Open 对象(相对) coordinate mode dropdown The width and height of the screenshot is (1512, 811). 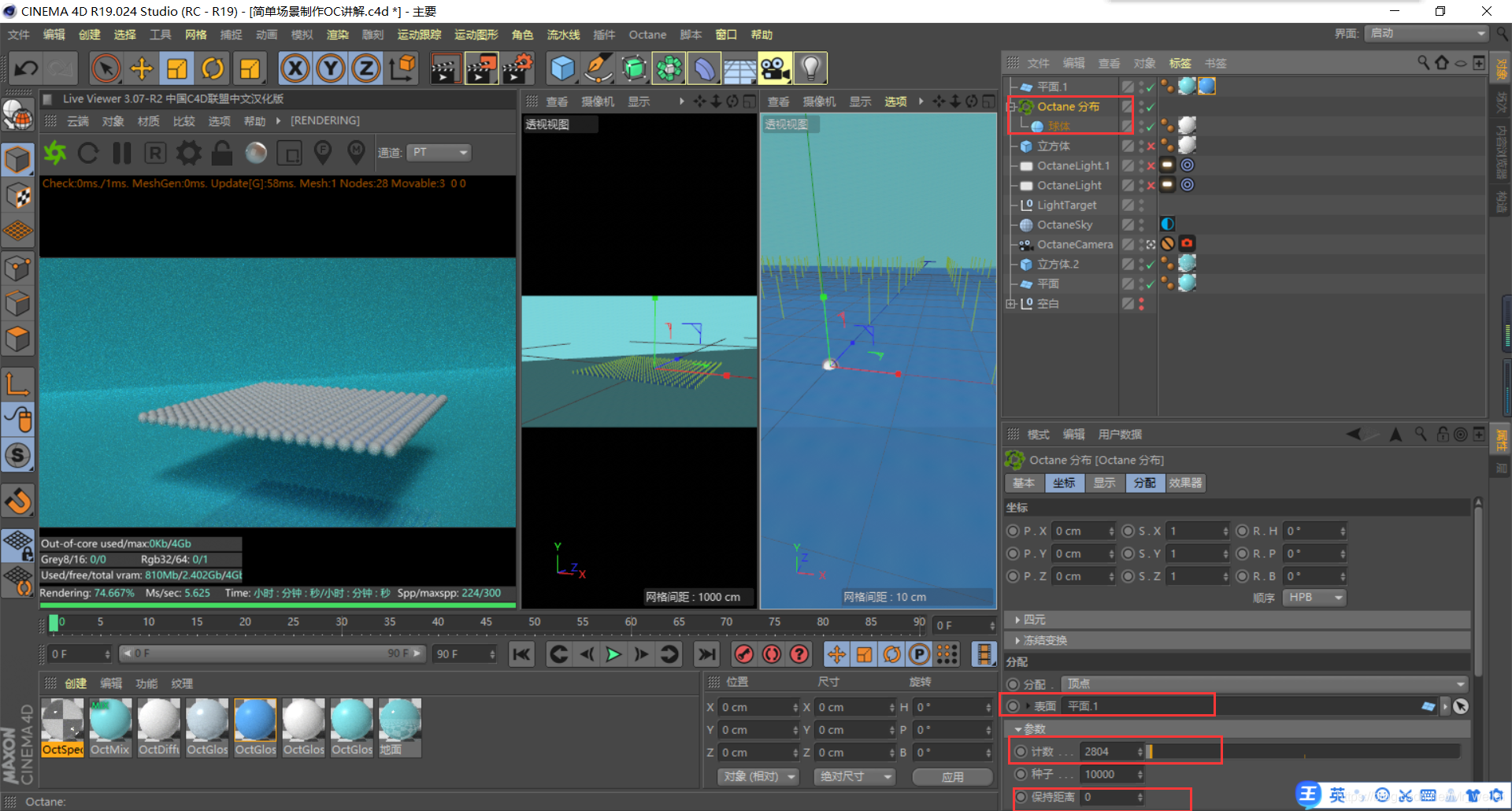pyautogui.click(x=758, y=777)
